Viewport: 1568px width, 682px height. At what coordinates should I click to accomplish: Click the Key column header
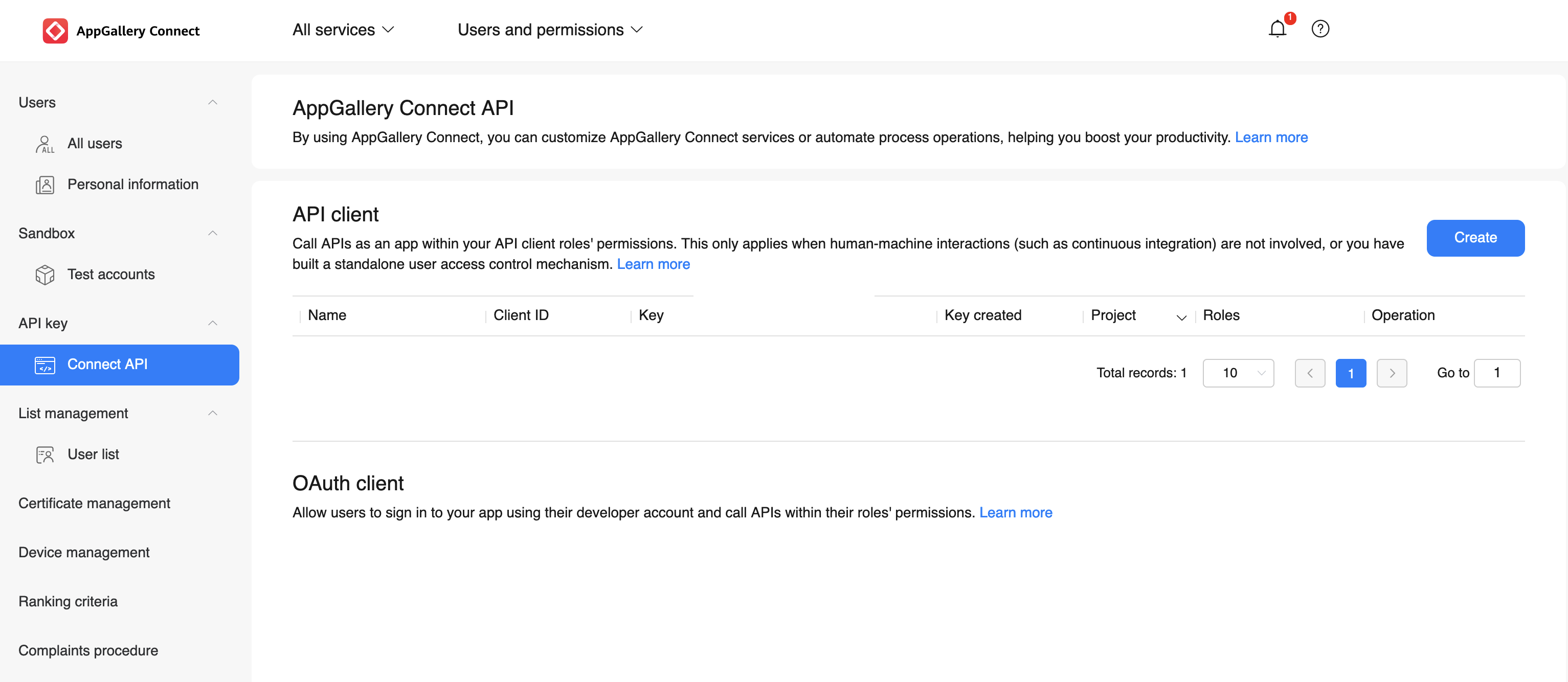point(651,315)
